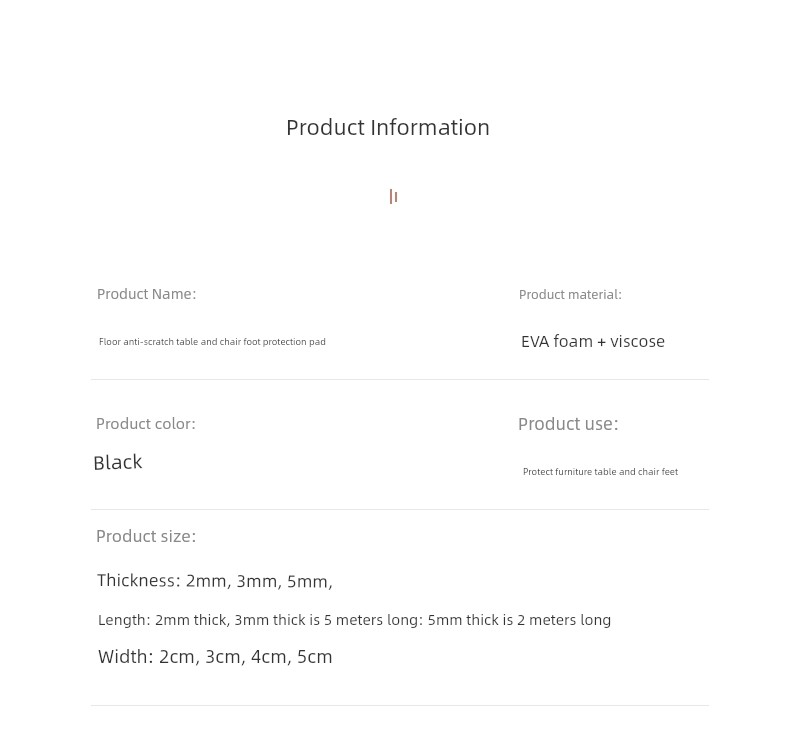Click the word viscose in material value
Viewport: 790px width, 736px height.
[x=637, y=342]
